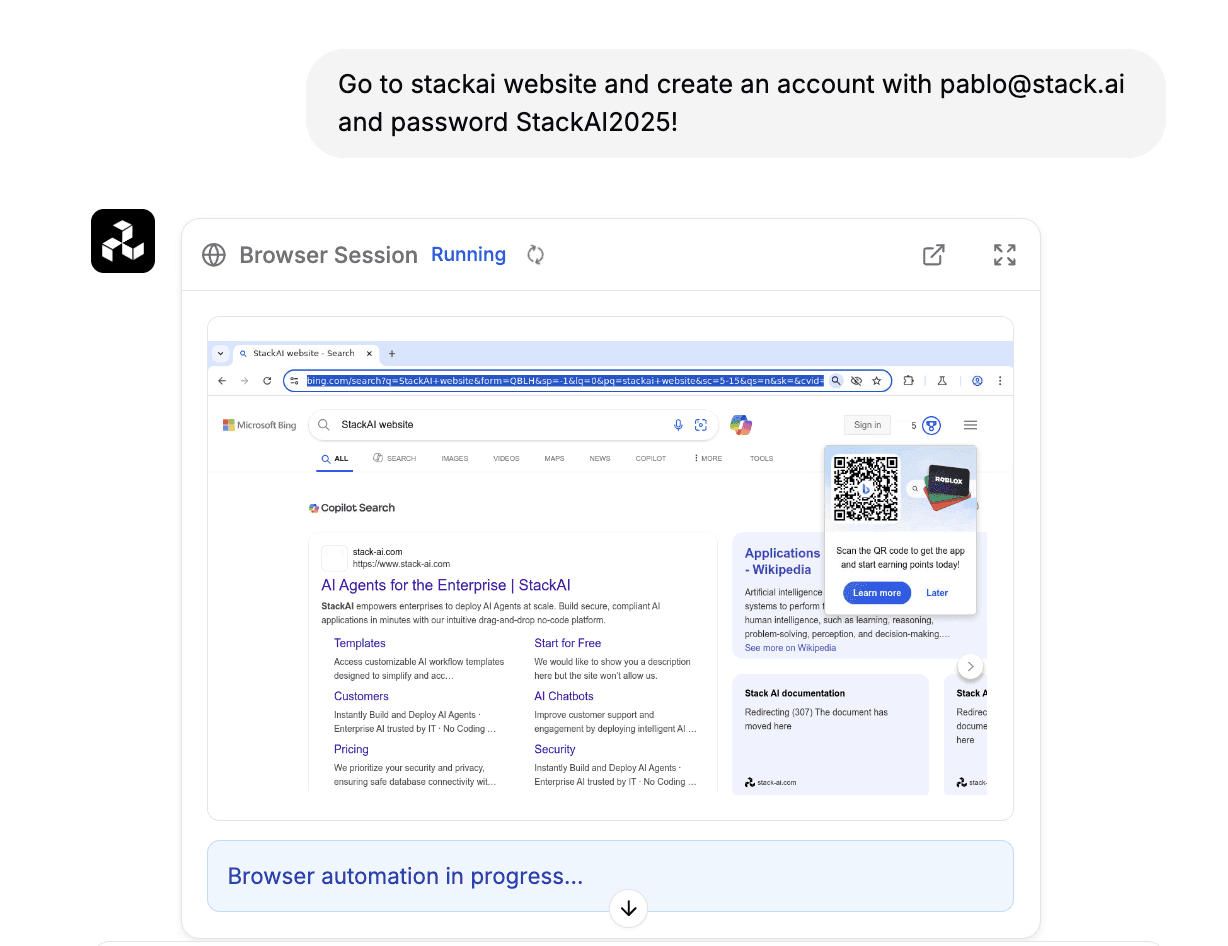The image size is (1228, 946).
Task: Dismiss QR popup with Later
Action: (x=937, y=593)
